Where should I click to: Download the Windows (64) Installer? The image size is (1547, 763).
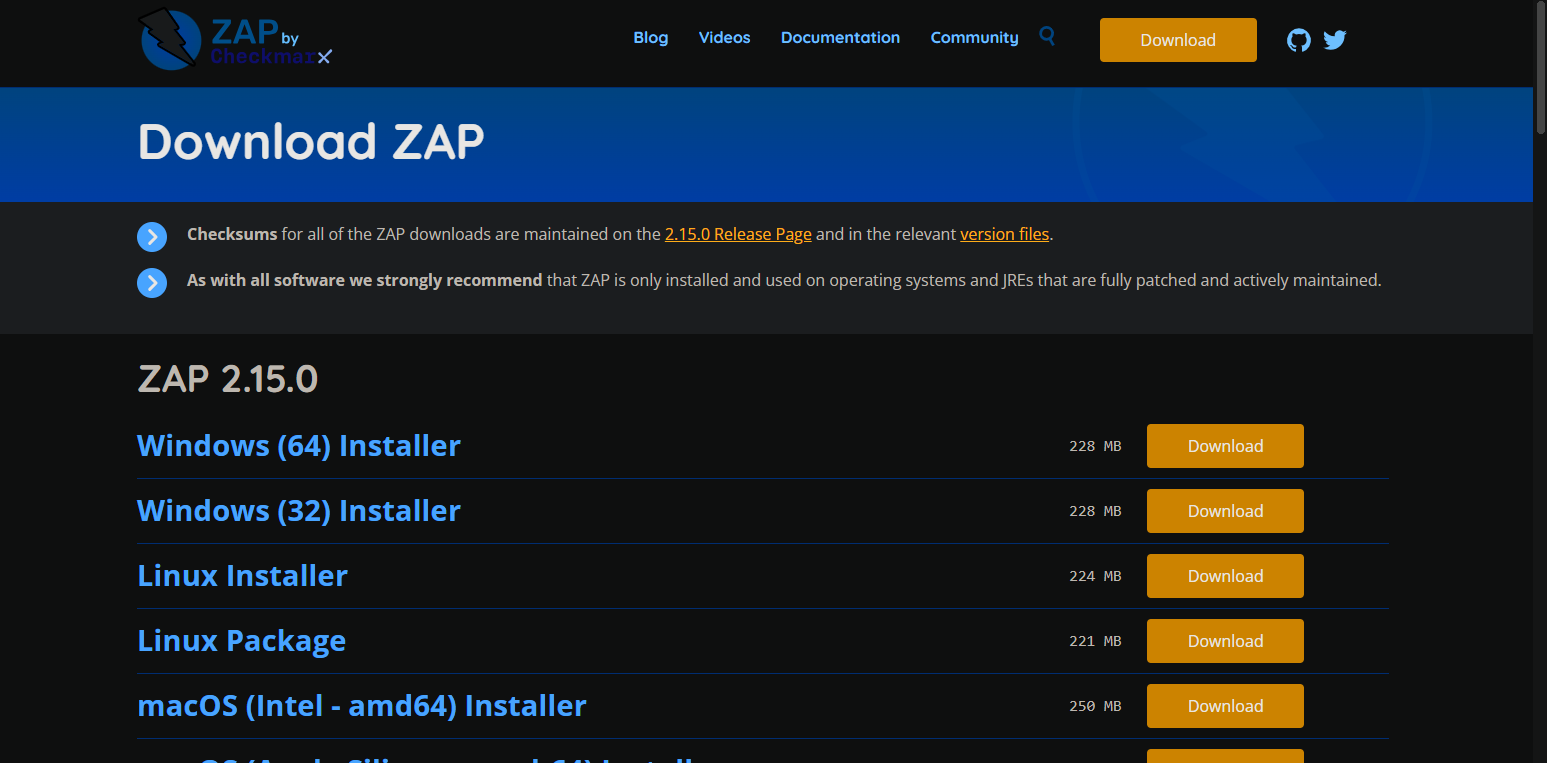tap(1225, 446)
